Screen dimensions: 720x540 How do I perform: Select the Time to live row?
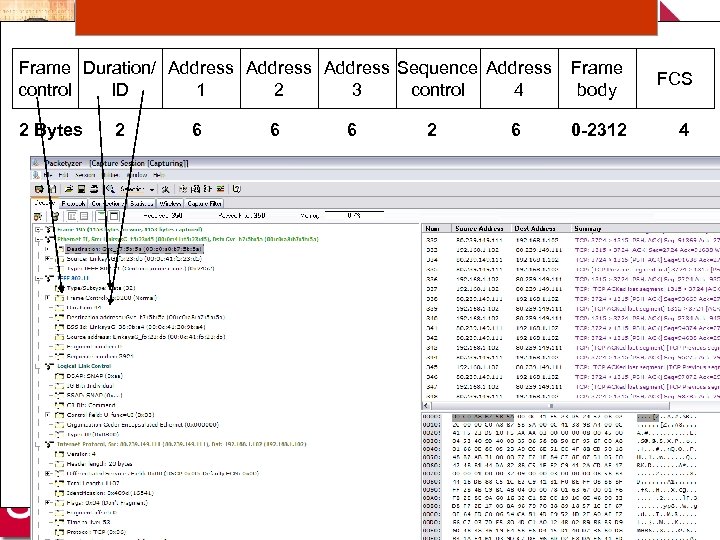[88, 523]
